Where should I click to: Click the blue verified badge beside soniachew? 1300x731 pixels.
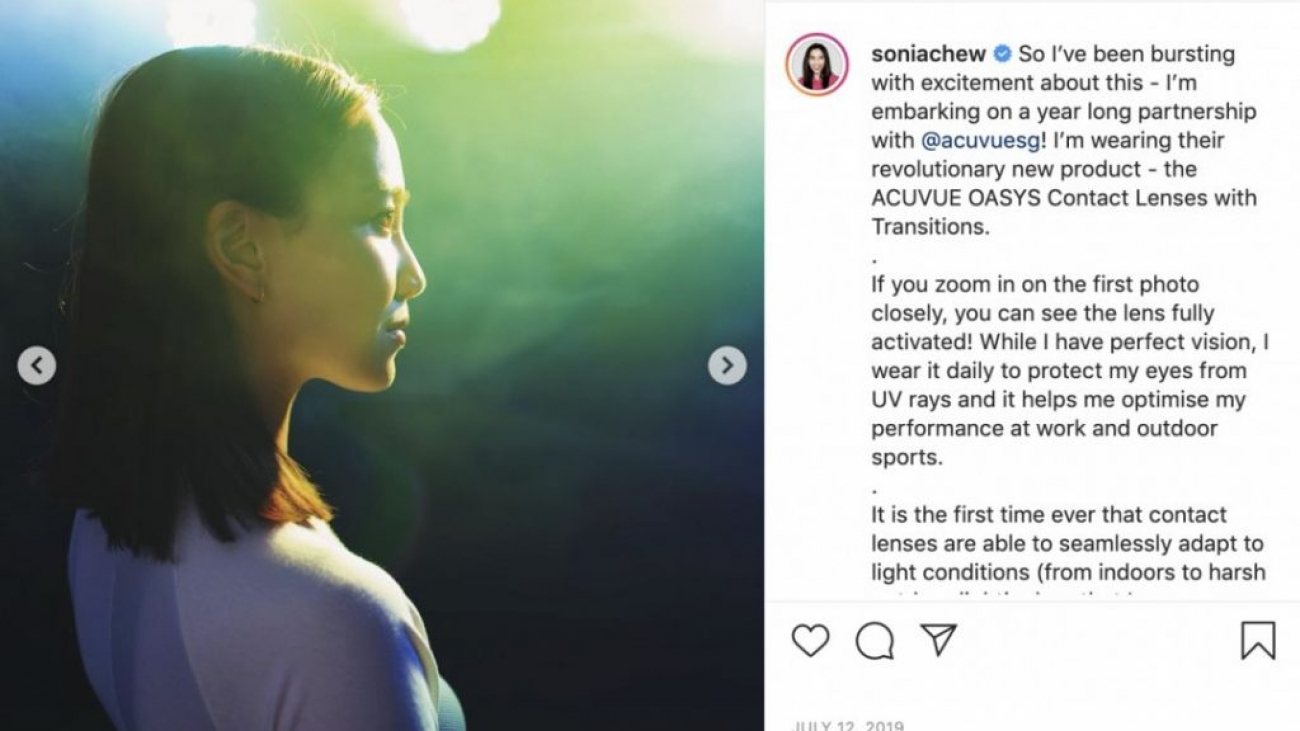[x=1002, y=54]
